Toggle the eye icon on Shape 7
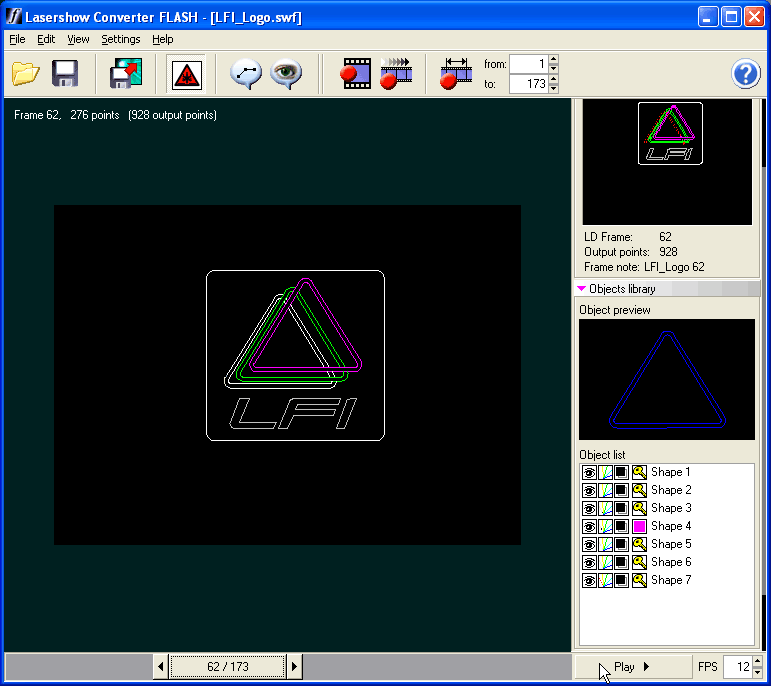771x686 pixels. [589, 580]
